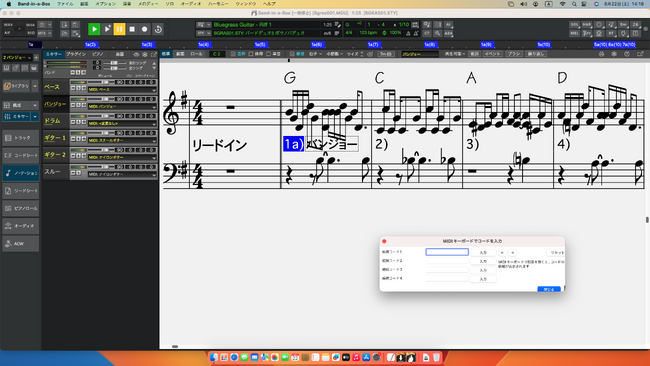This screenshot has height=366, width=650.
Task: Expand the MIDI instrument dropdown for ベース track
Action: [122, 90]
